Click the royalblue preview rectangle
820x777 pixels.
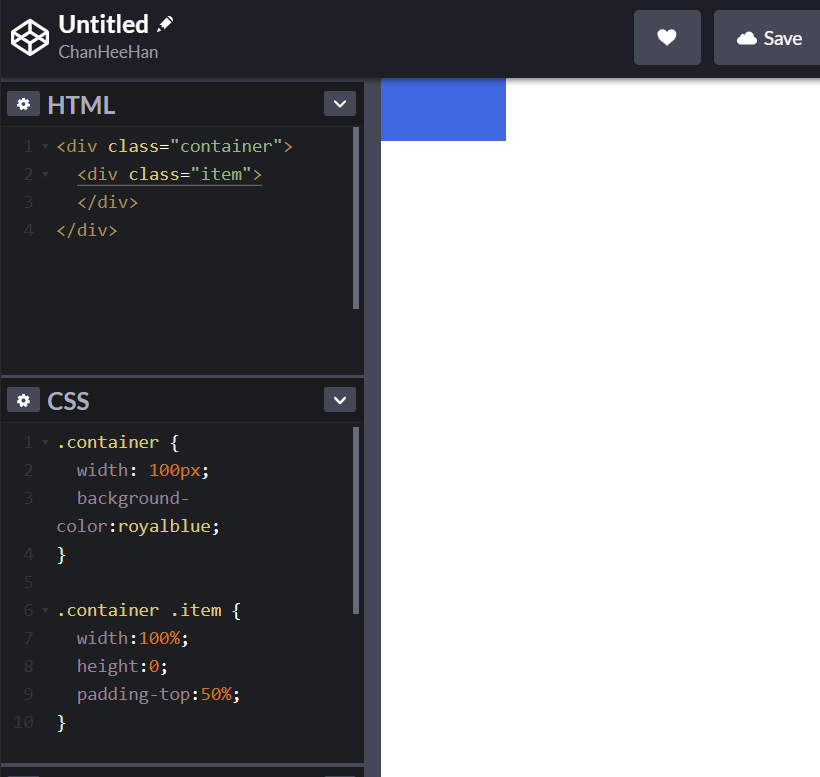(x=443, y=109)
